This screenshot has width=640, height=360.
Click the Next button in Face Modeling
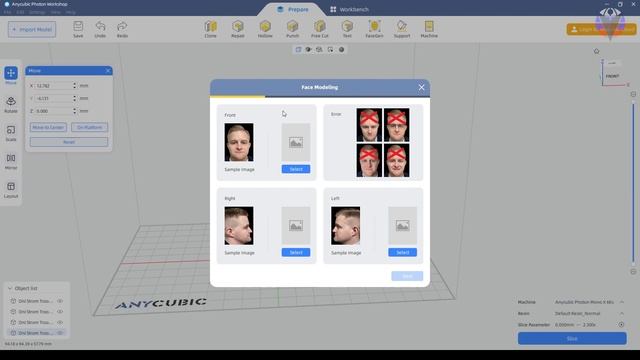tap(407, 276)
